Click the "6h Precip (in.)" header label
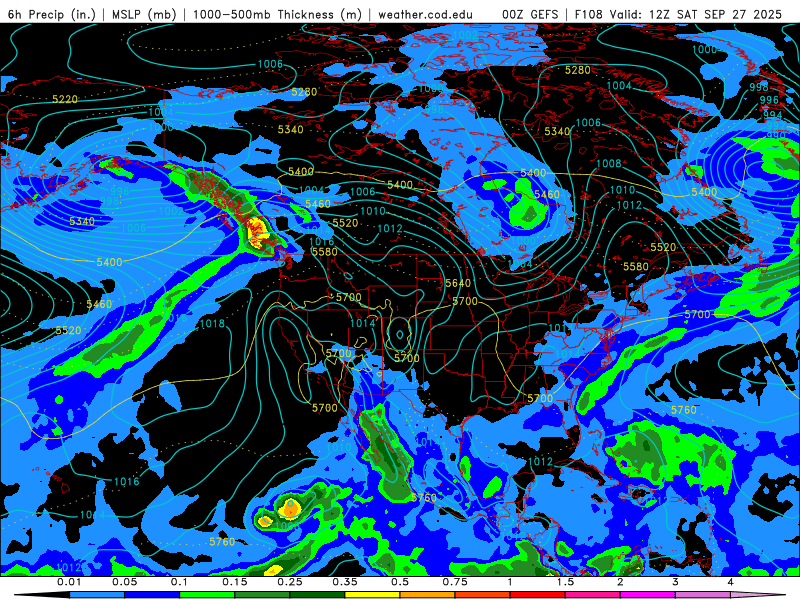800x600 pixels. pos(52,14)
